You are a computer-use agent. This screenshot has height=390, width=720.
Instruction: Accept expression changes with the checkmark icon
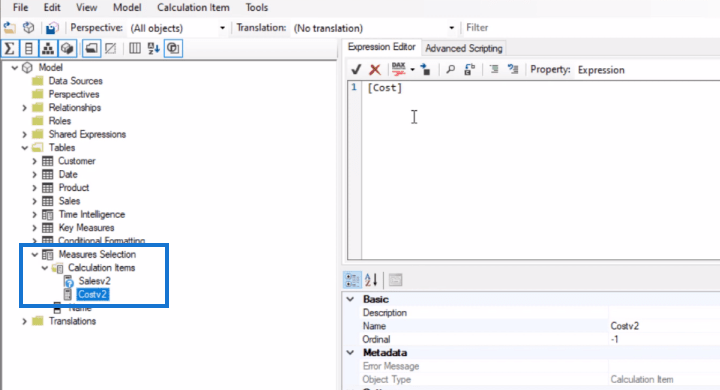356,69
